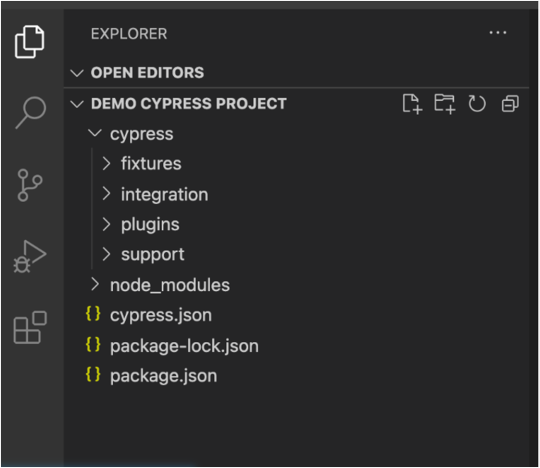Screen dimensions: 540x468
Task: Create a new folder in project
Action: [x=445, y=104]
